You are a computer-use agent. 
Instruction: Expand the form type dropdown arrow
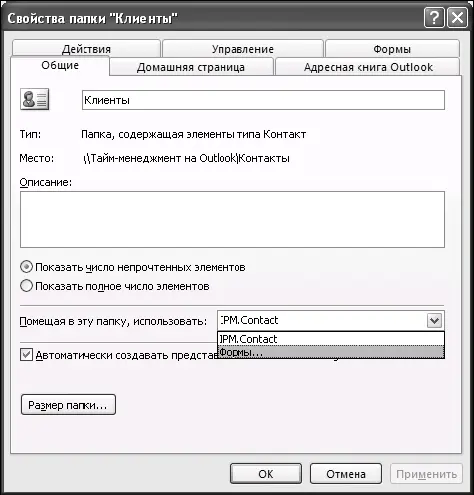click(x=434, y=321)
